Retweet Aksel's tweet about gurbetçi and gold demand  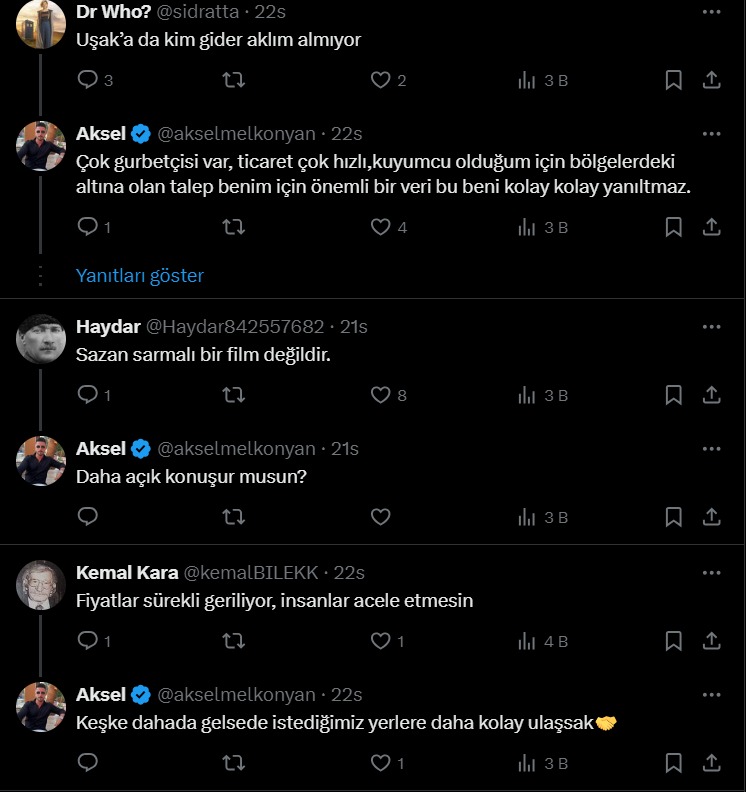click(233, 227)
